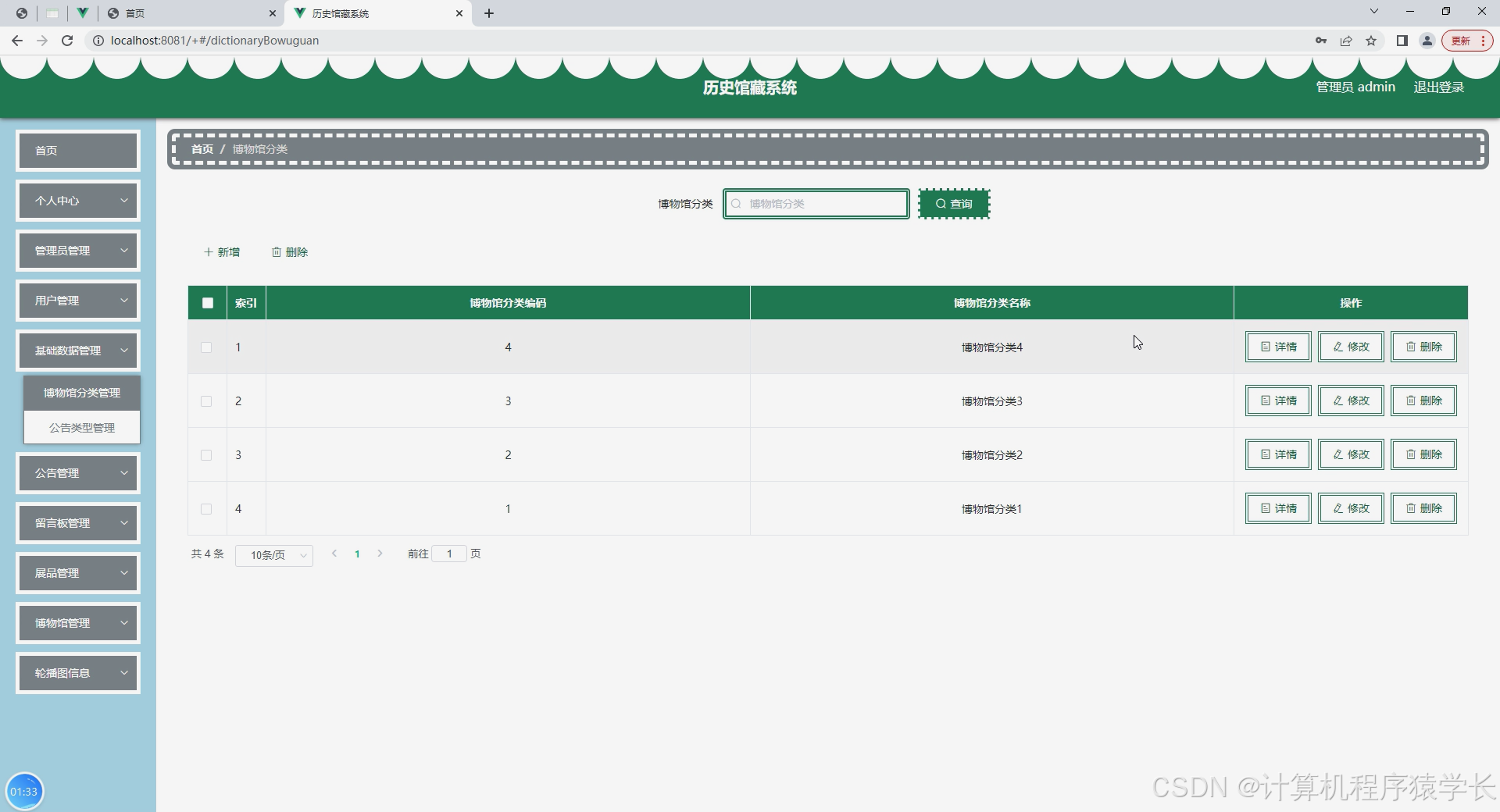Click the 删除 batch delete button above table

click(x=290, y=252)
